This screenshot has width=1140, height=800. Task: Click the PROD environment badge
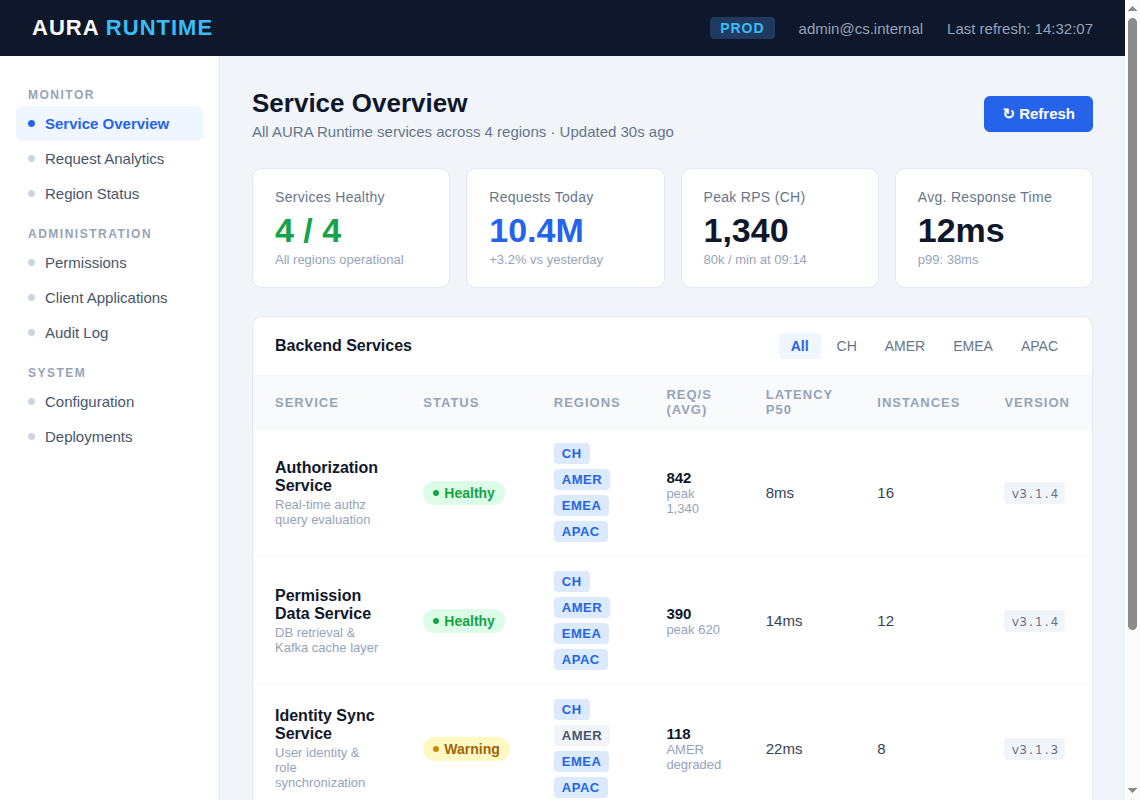click(x=742, y=28)
